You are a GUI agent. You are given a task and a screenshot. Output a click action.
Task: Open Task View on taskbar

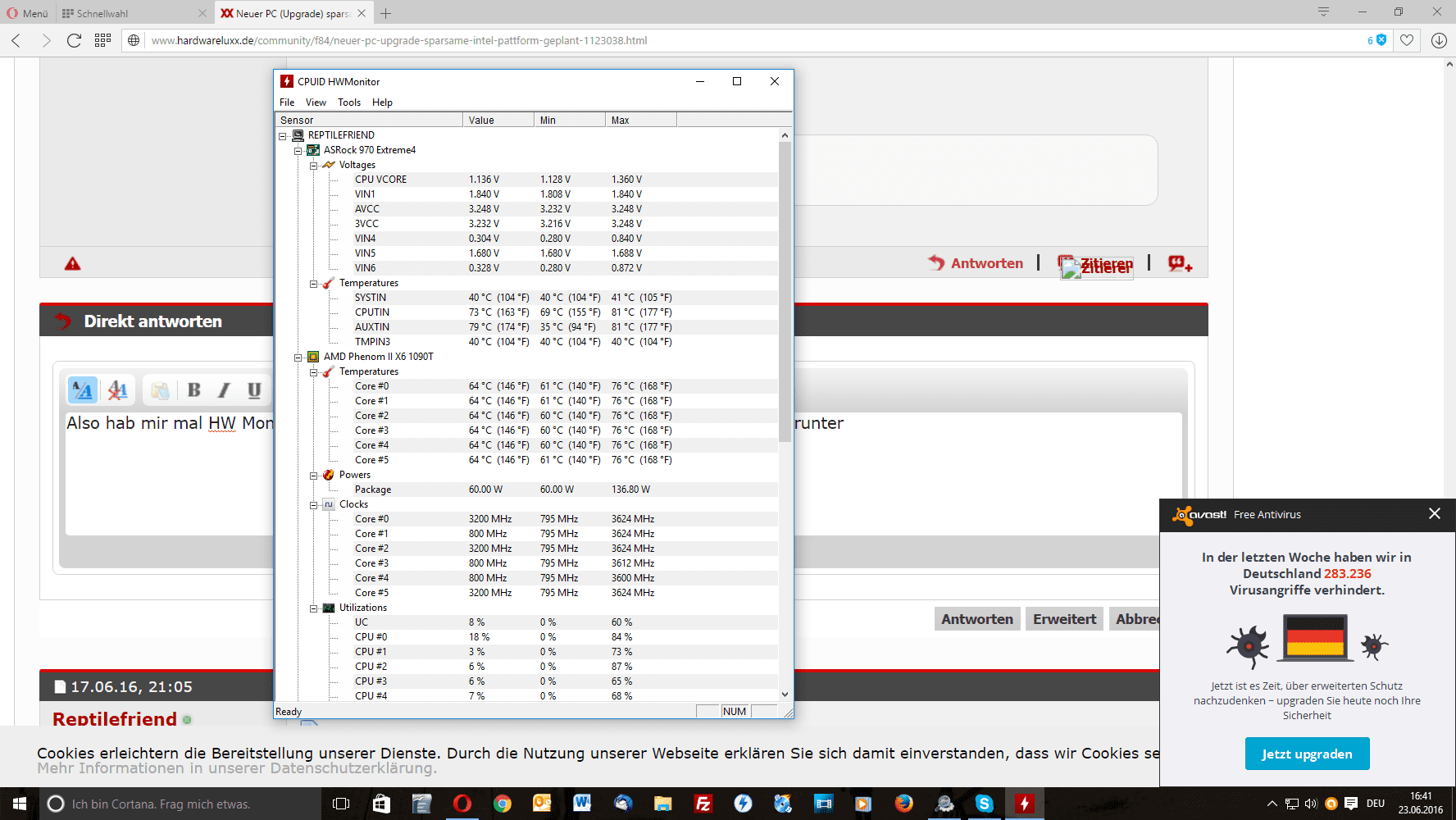(x=341, y=804)
